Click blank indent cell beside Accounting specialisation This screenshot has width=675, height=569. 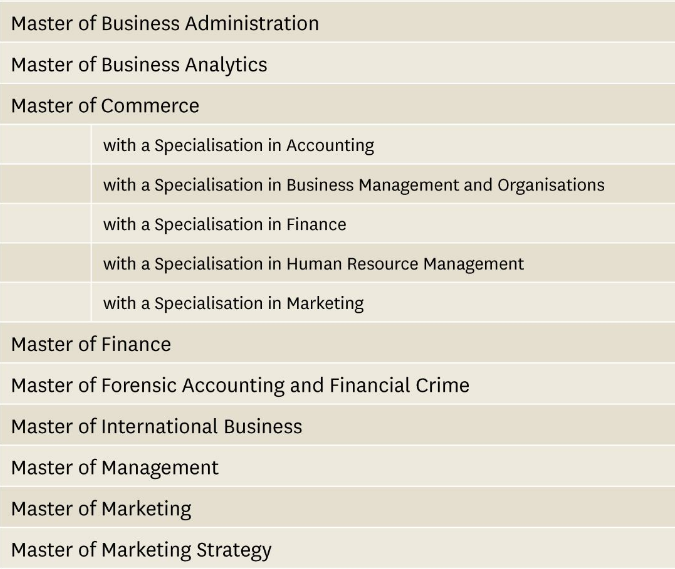45,145
